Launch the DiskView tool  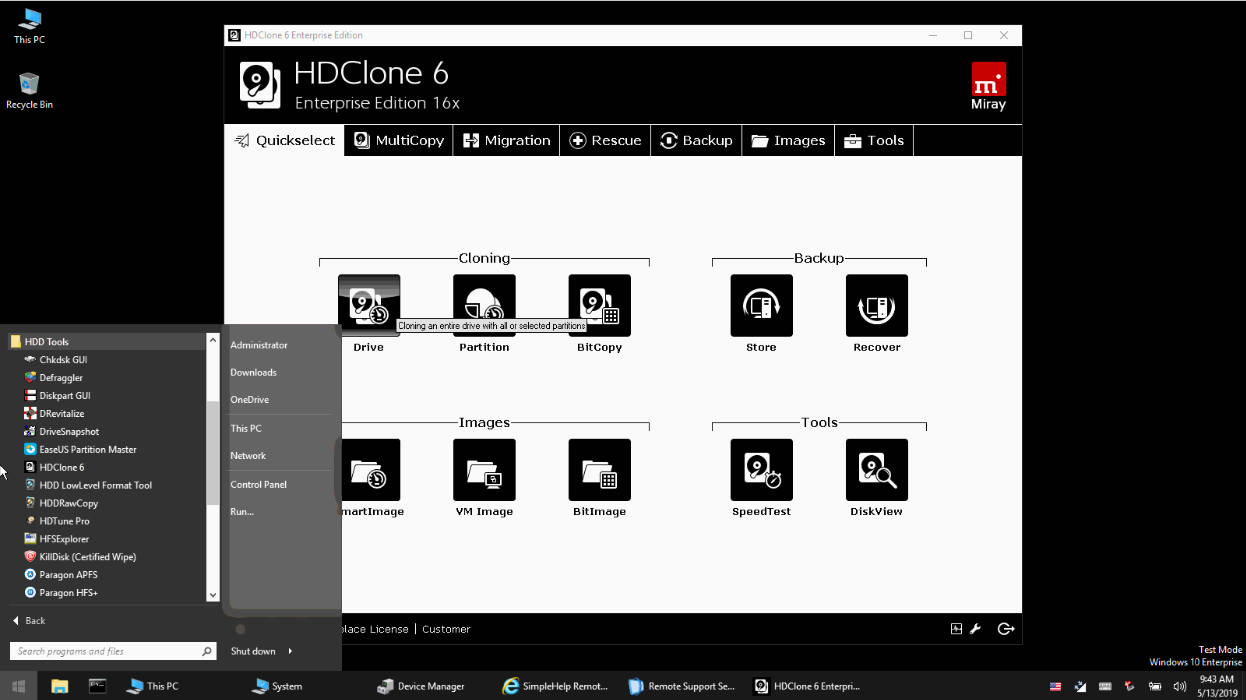(x=877, y=469)
